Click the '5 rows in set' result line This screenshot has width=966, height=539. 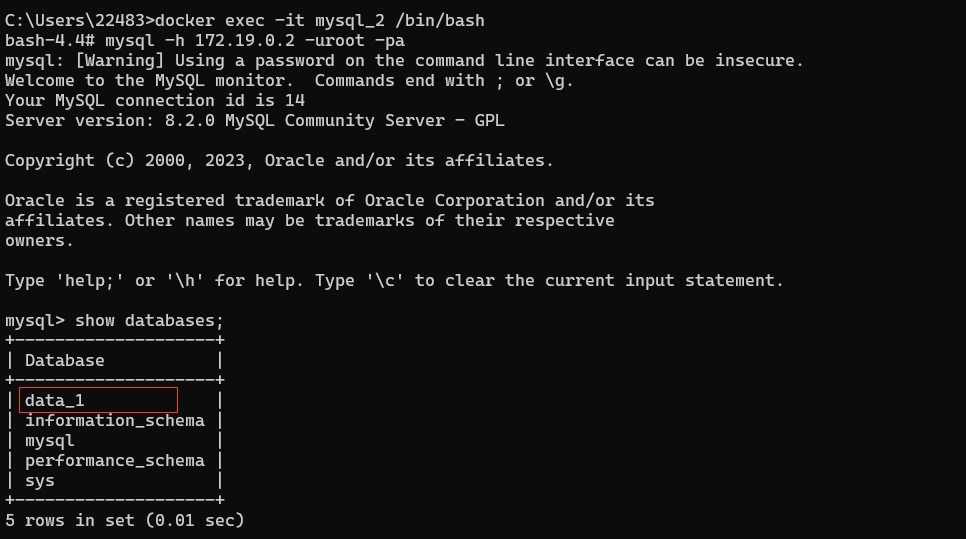point(124,521)
